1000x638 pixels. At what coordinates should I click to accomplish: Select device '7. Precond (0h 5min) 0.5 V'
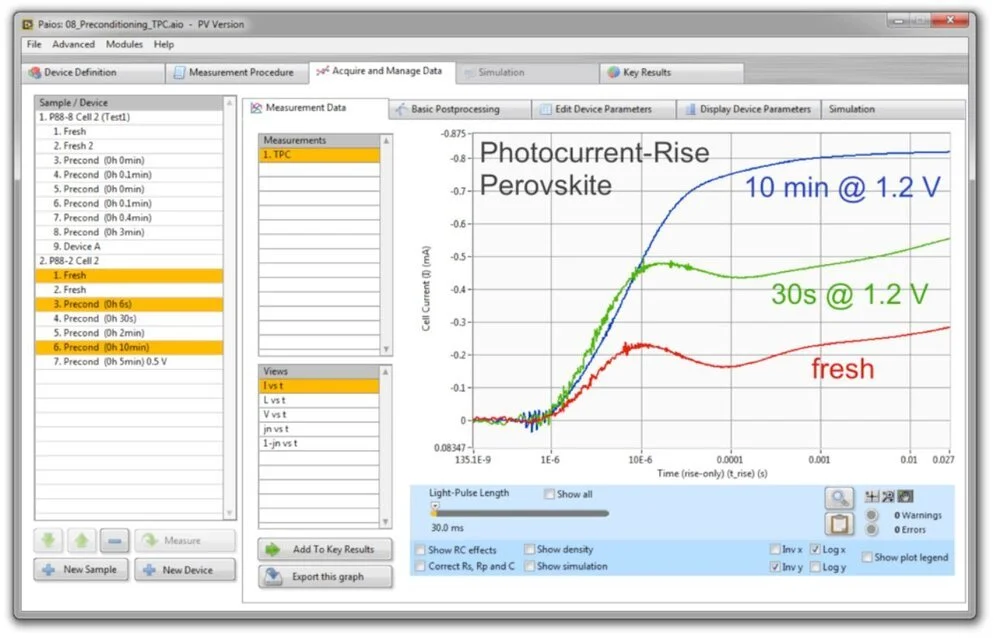pyautogui.click(x=129, y=361)
